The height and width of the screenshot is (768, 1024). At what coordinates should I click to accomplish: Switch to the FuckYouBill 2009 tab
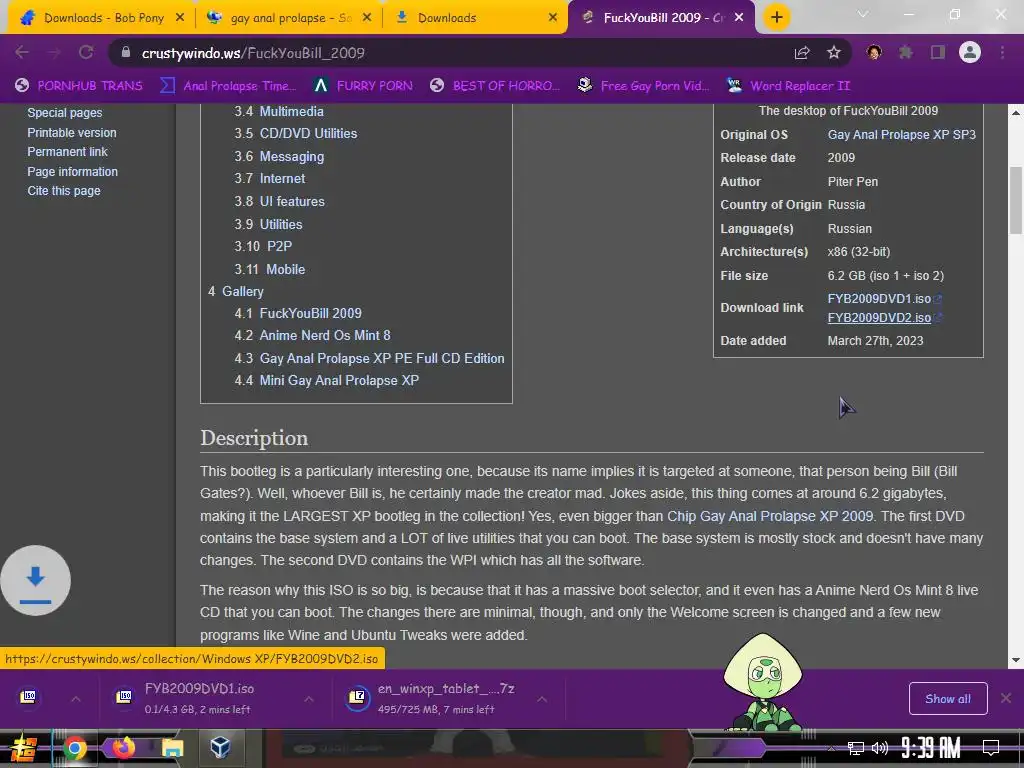point(664,18)
